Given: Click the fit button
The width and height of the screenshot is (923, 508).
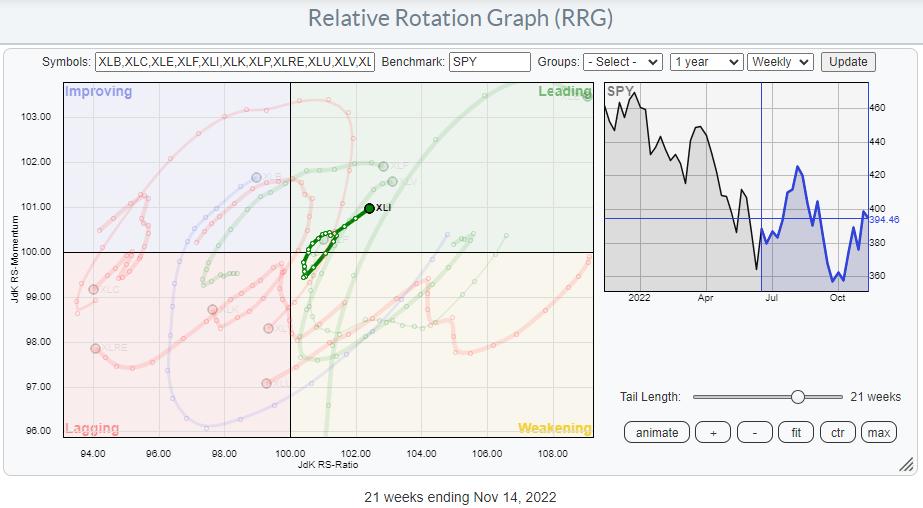Looking at the screenshot, I should (x=796, y=432).
